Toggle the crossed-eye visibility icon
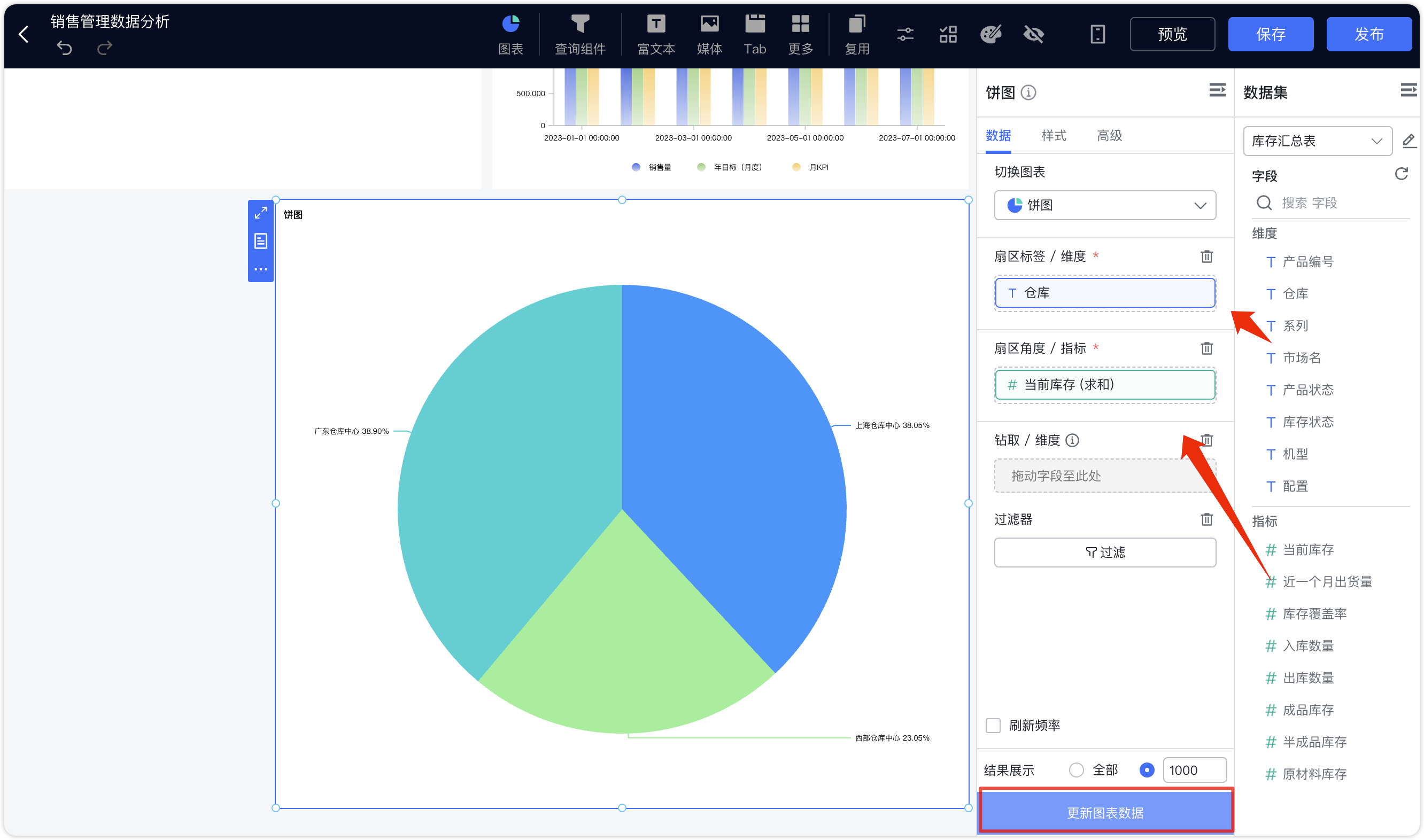1424x840 pixels. coord(1034,35)
